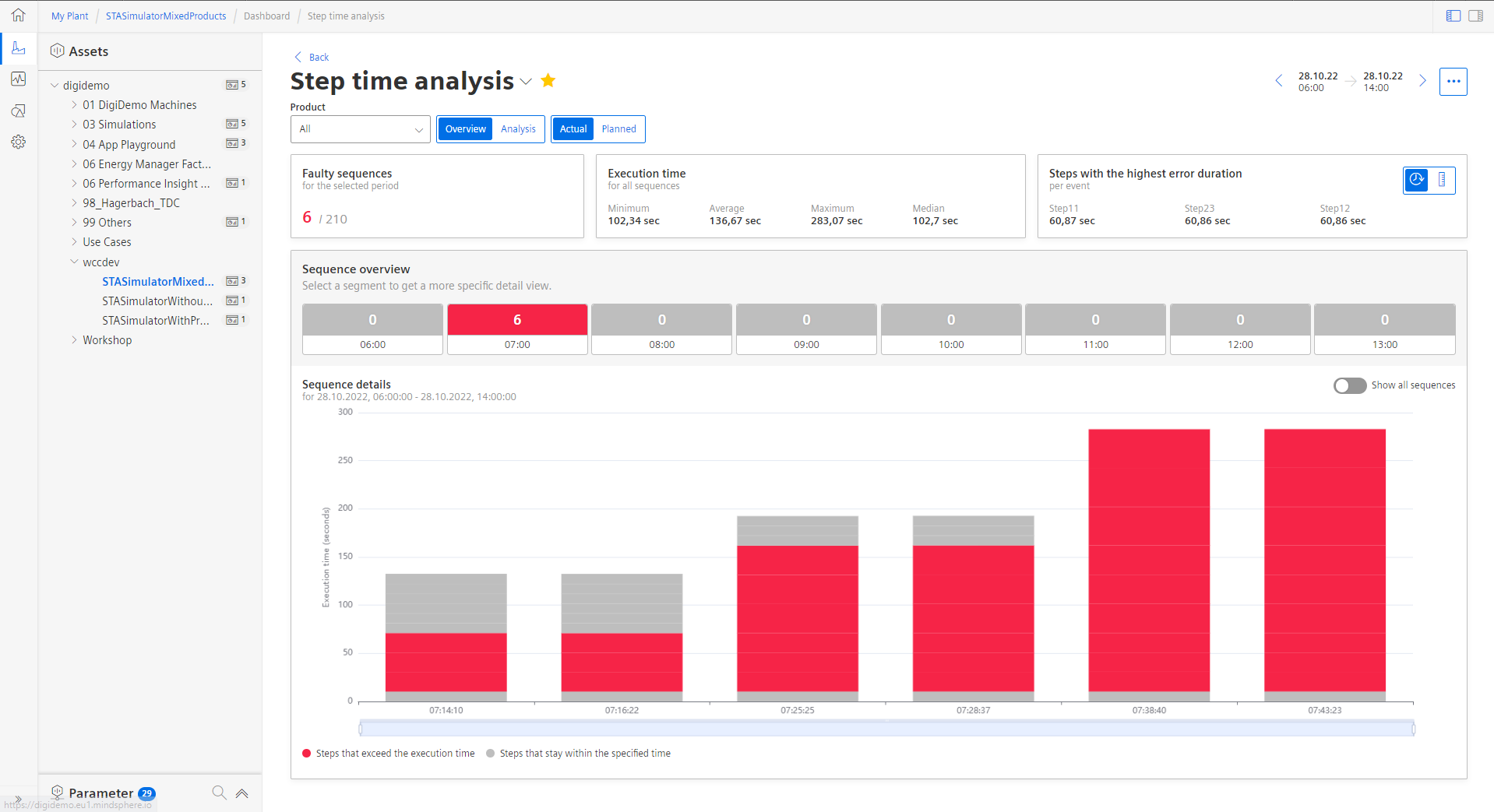Open the Dashboard breadcrumb item

point(266,16)
